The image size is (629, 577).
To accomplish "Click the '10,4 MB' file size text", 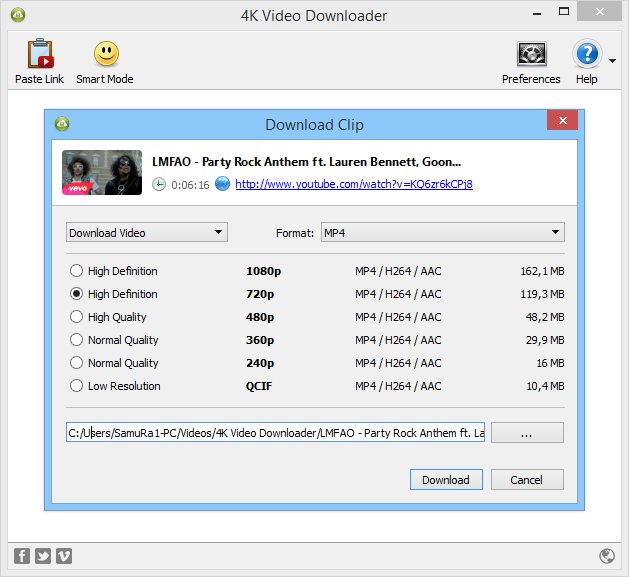I will click(545, 386).
